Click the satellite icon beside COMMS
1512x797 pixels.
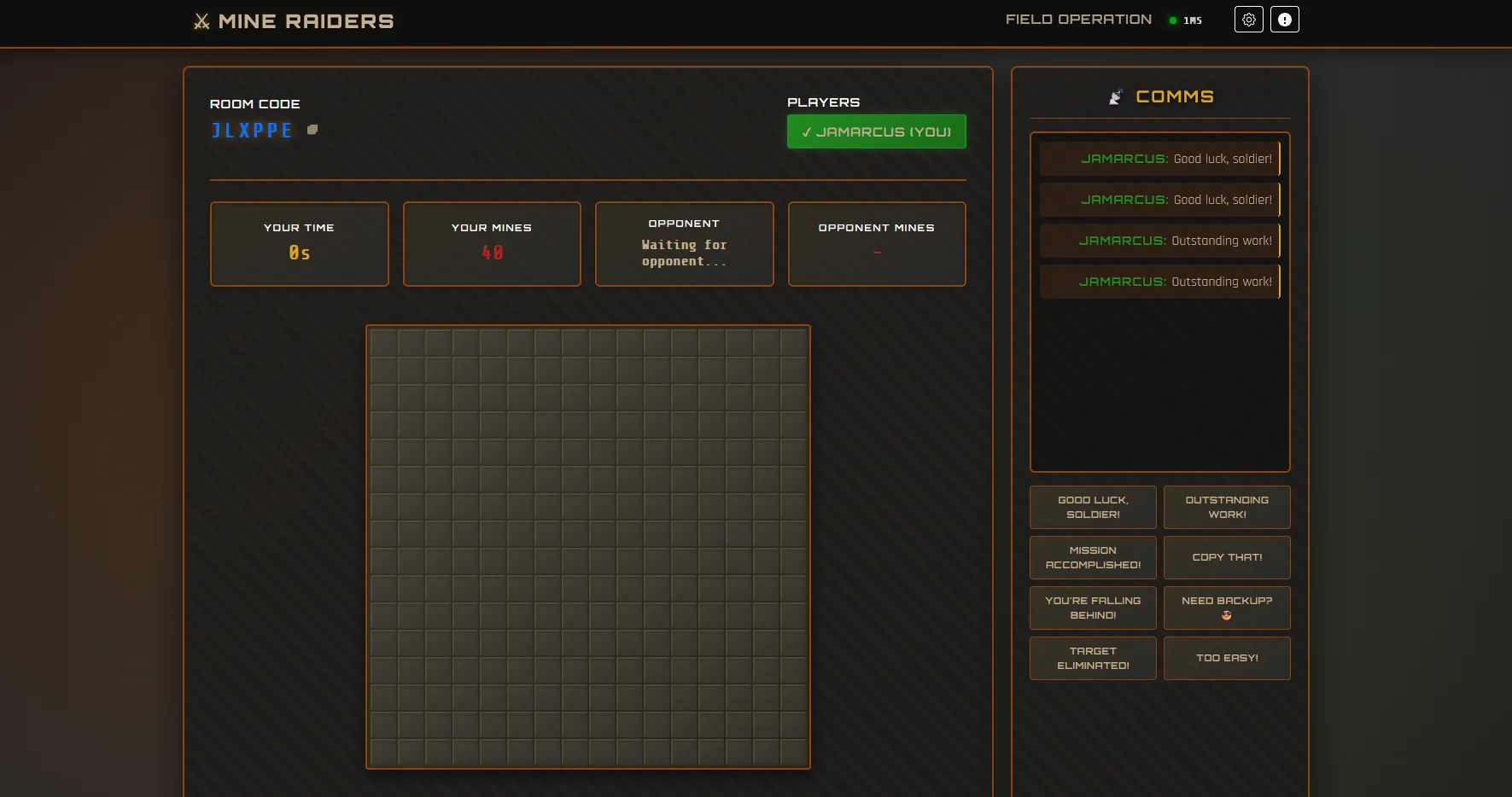pyautogui.click(x=1115, y=97)
